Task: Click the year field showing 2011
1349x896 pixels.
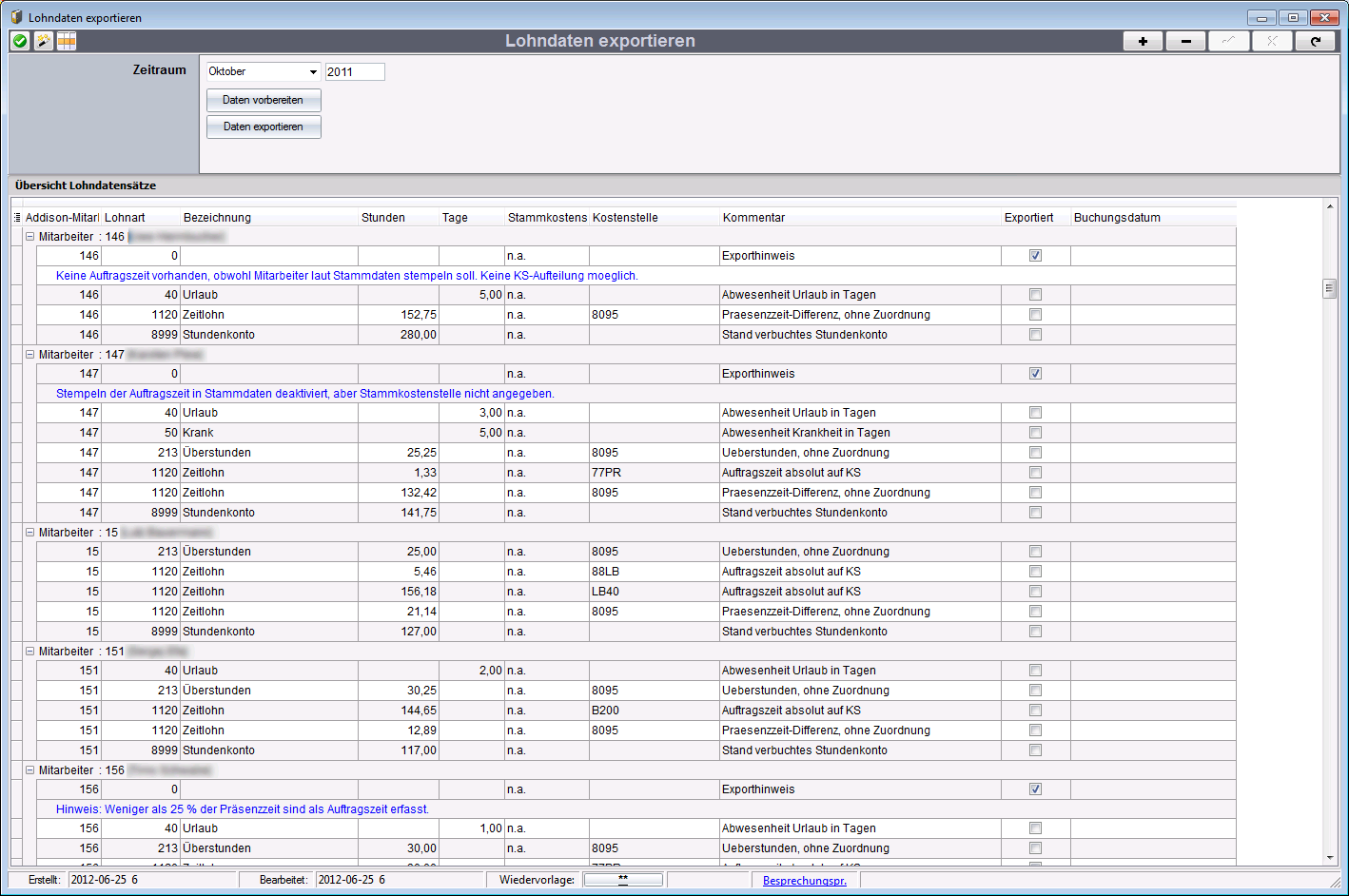Action: coord(355,71)
